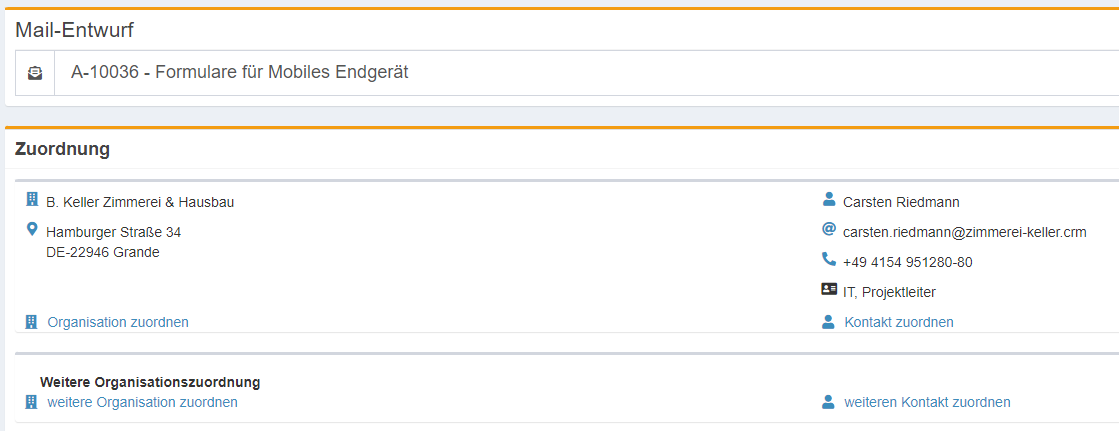Click the ID card icon by IT, Projektleiter
The width and height of the screenshot is (1119, 431).
tap(828, 290)
